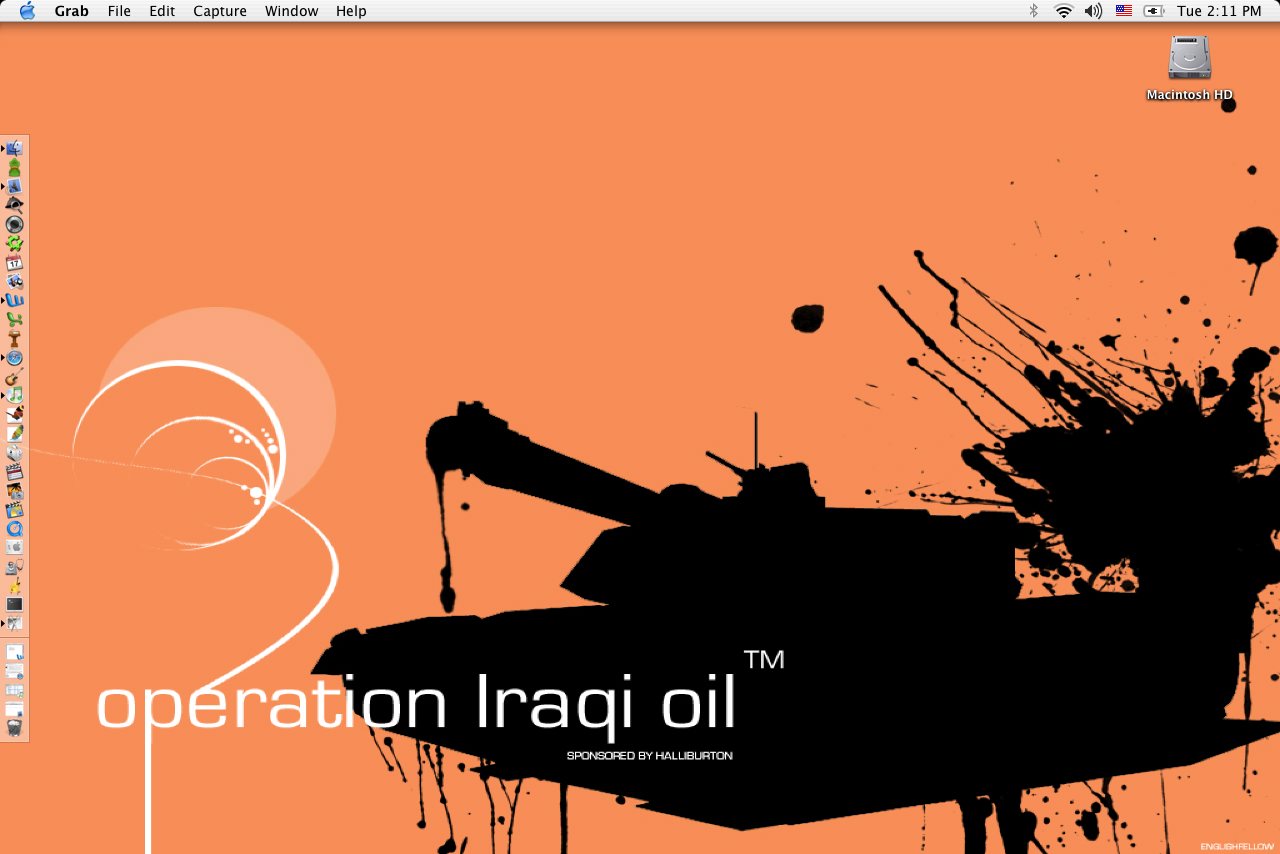Open the US flag input menu
The width and height of the screenshot is (1280, 854).
pyautogui.click(x=1124, y=11)
